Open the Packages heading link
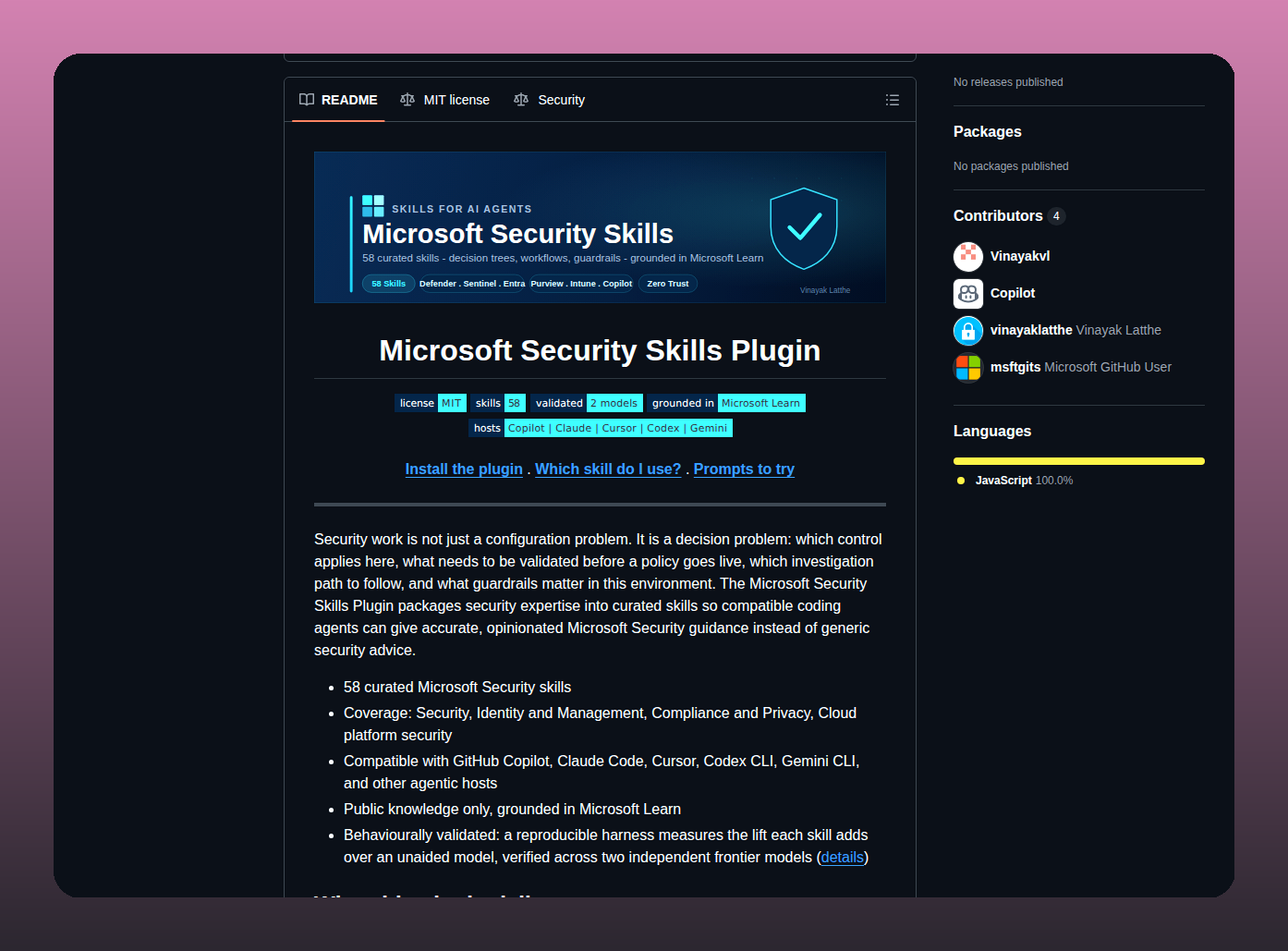The height and width of the screenshot is (951, 1288). [x=988, y=132]
